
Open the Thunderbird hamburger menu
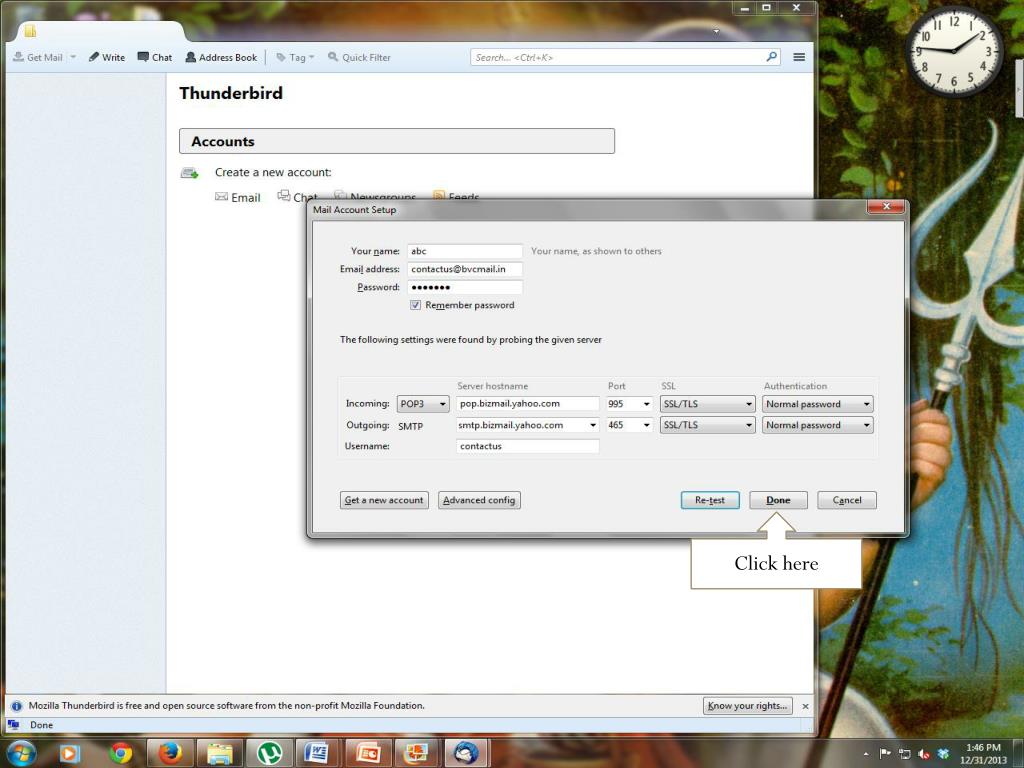click(799, 57)
